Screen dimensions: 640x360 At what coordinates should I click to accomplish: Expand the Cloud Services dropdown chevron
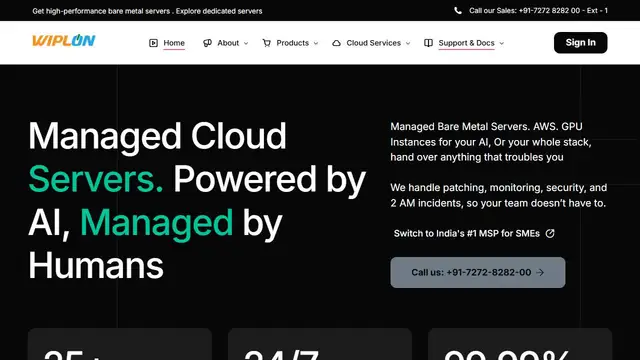pyautogui.click(x=408, y=43)
